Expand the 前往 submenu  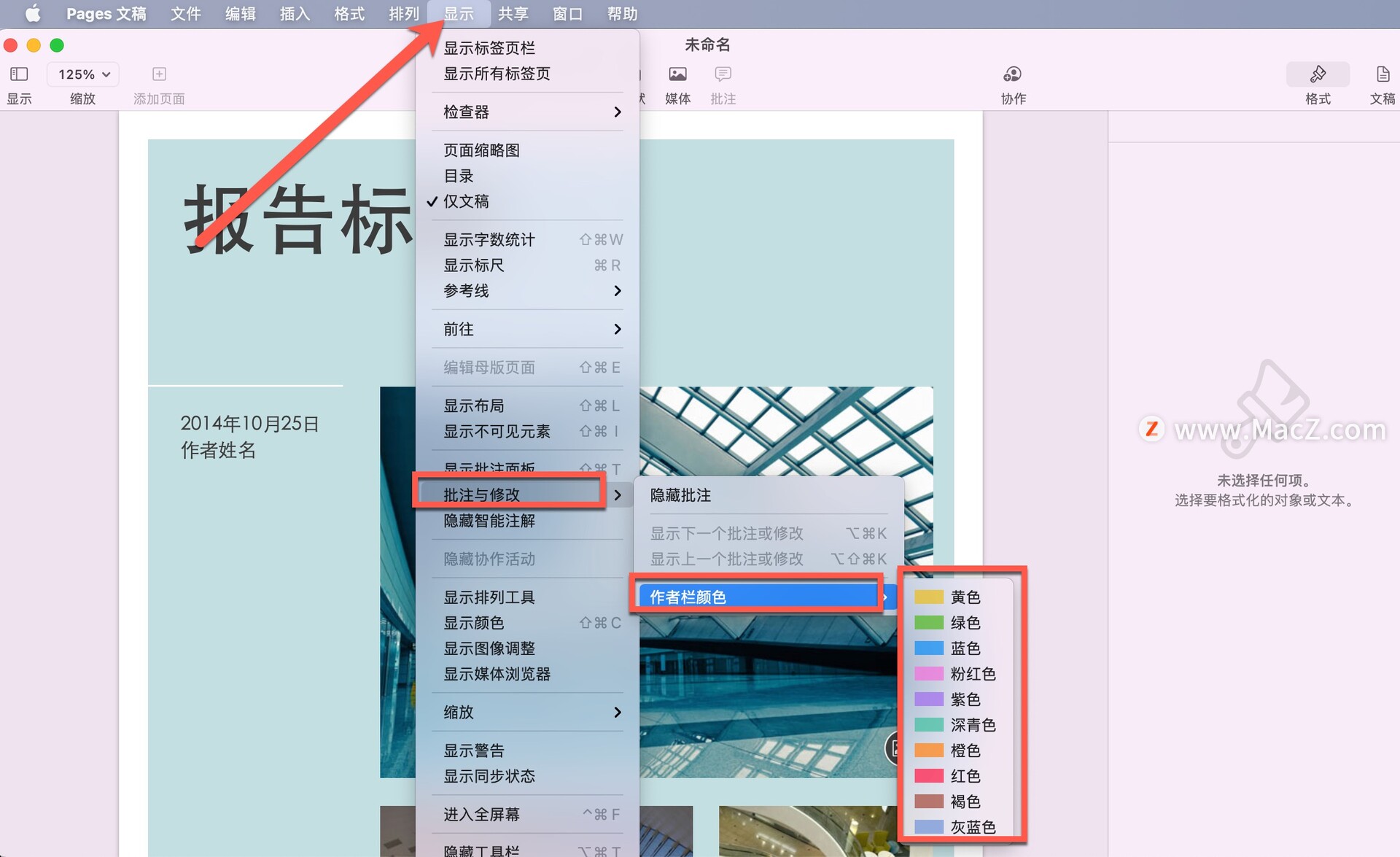(527, 329)
